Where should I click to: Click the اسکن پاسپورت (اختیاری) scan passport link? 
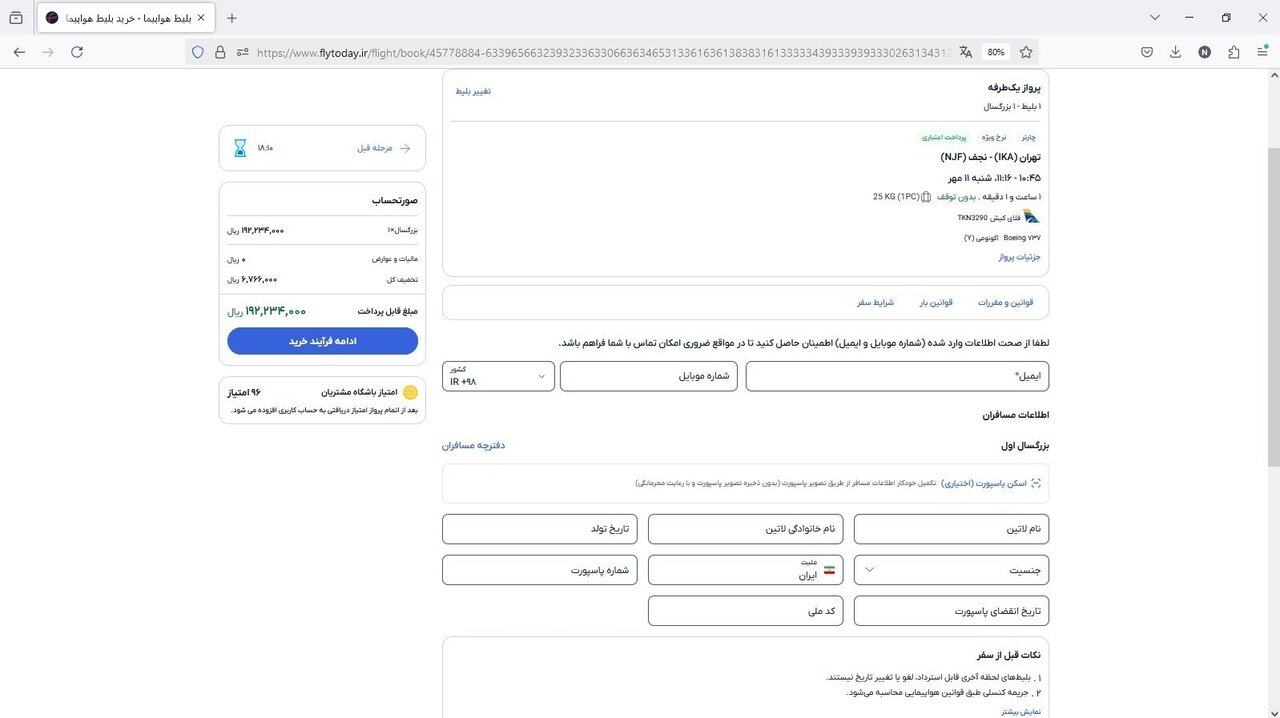[x=983, y=483]
